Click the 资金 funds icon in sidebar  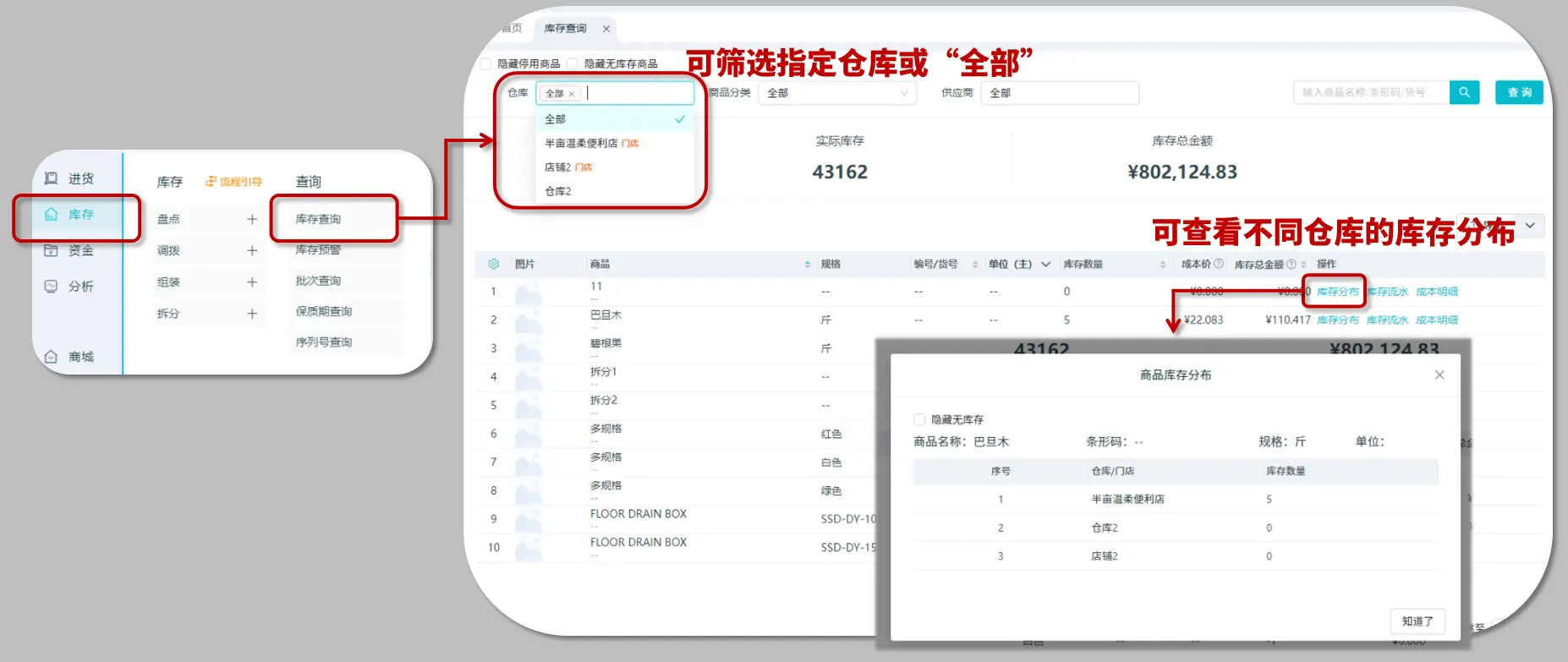(51, 250)
